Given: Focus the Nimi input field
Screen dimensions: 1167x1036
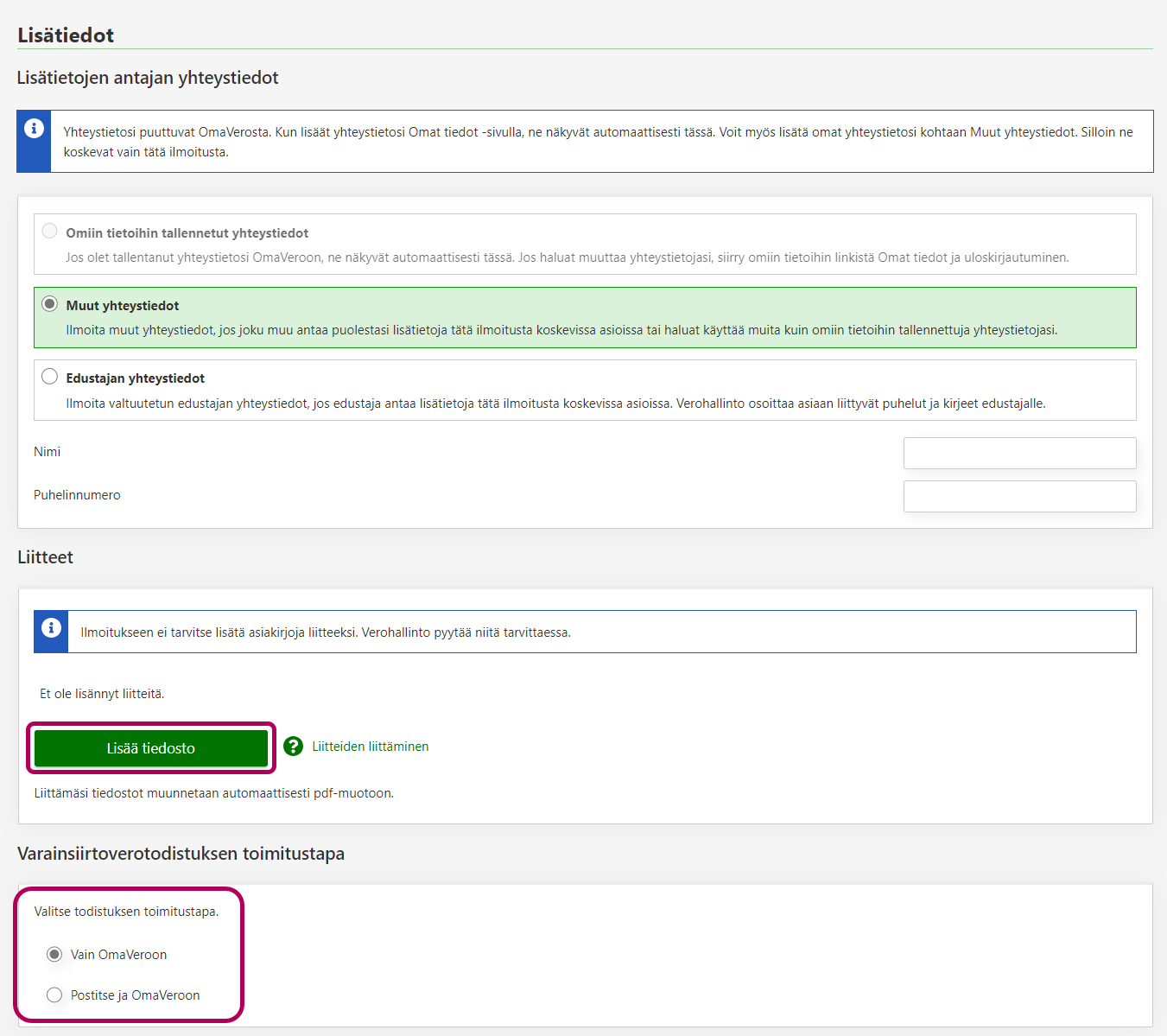Looking at the screenshot, I should click(x=1019, y=453).
